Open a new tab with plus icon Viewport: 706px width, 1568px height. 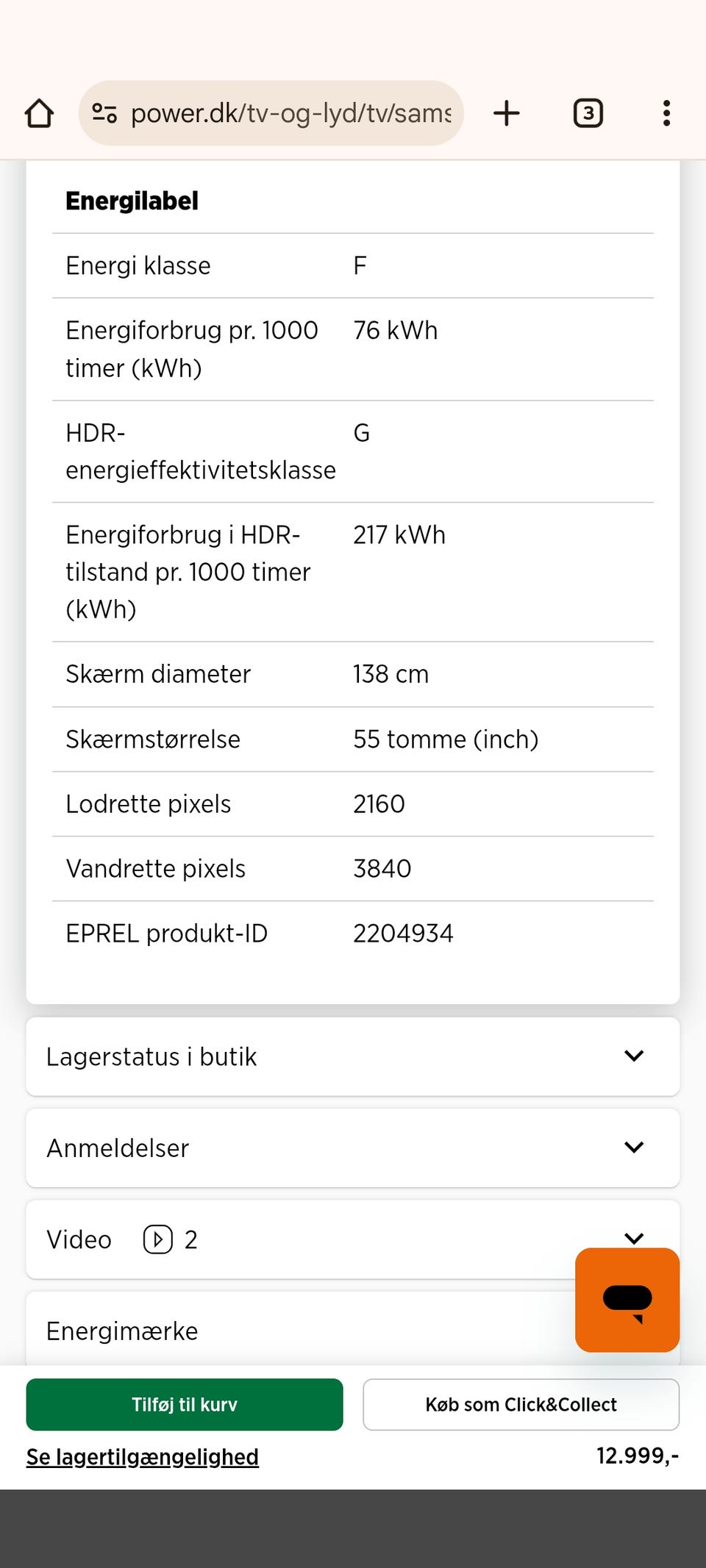(507, 113)
